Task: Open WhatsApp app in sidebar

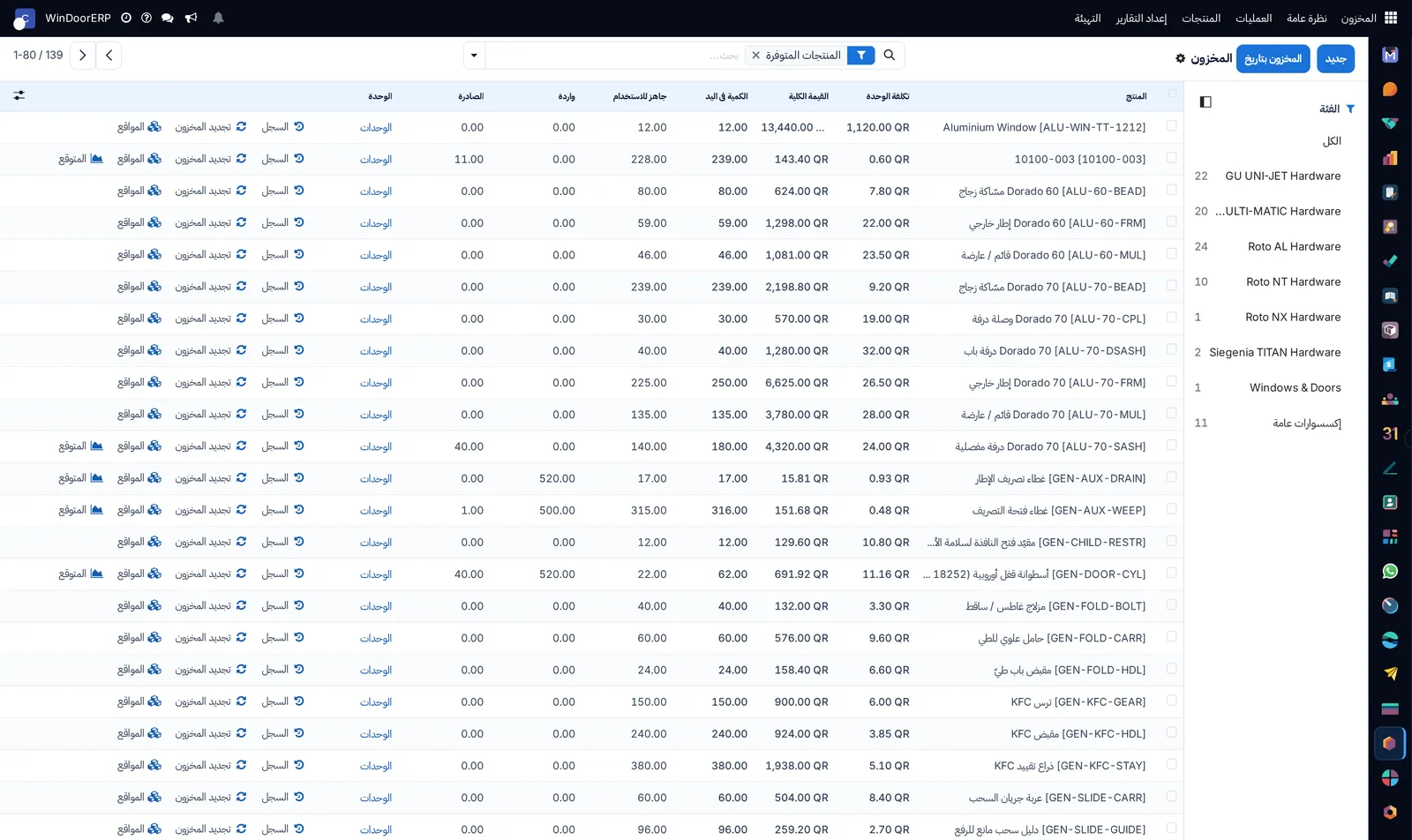Action: click(x=1390, y=571)
